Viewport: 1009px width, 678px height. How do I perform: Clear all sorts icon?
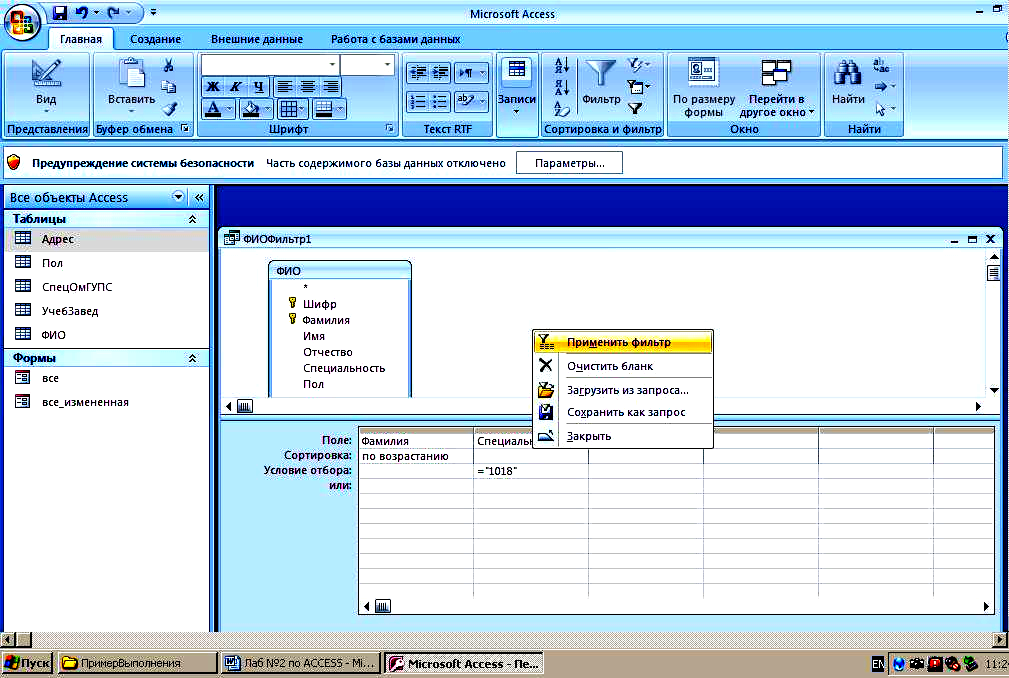pyautogui.click(x=562, y=109)
